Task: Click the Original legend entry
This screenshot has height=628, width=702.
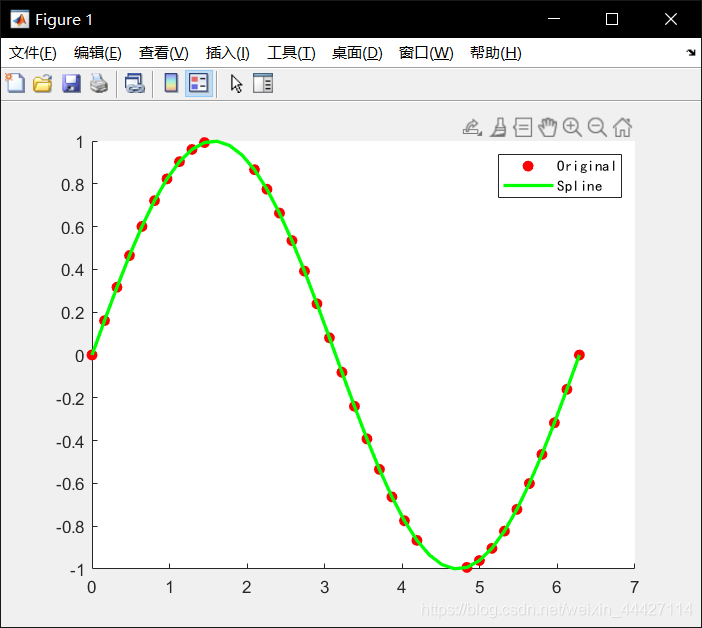Action: [586, 166]
